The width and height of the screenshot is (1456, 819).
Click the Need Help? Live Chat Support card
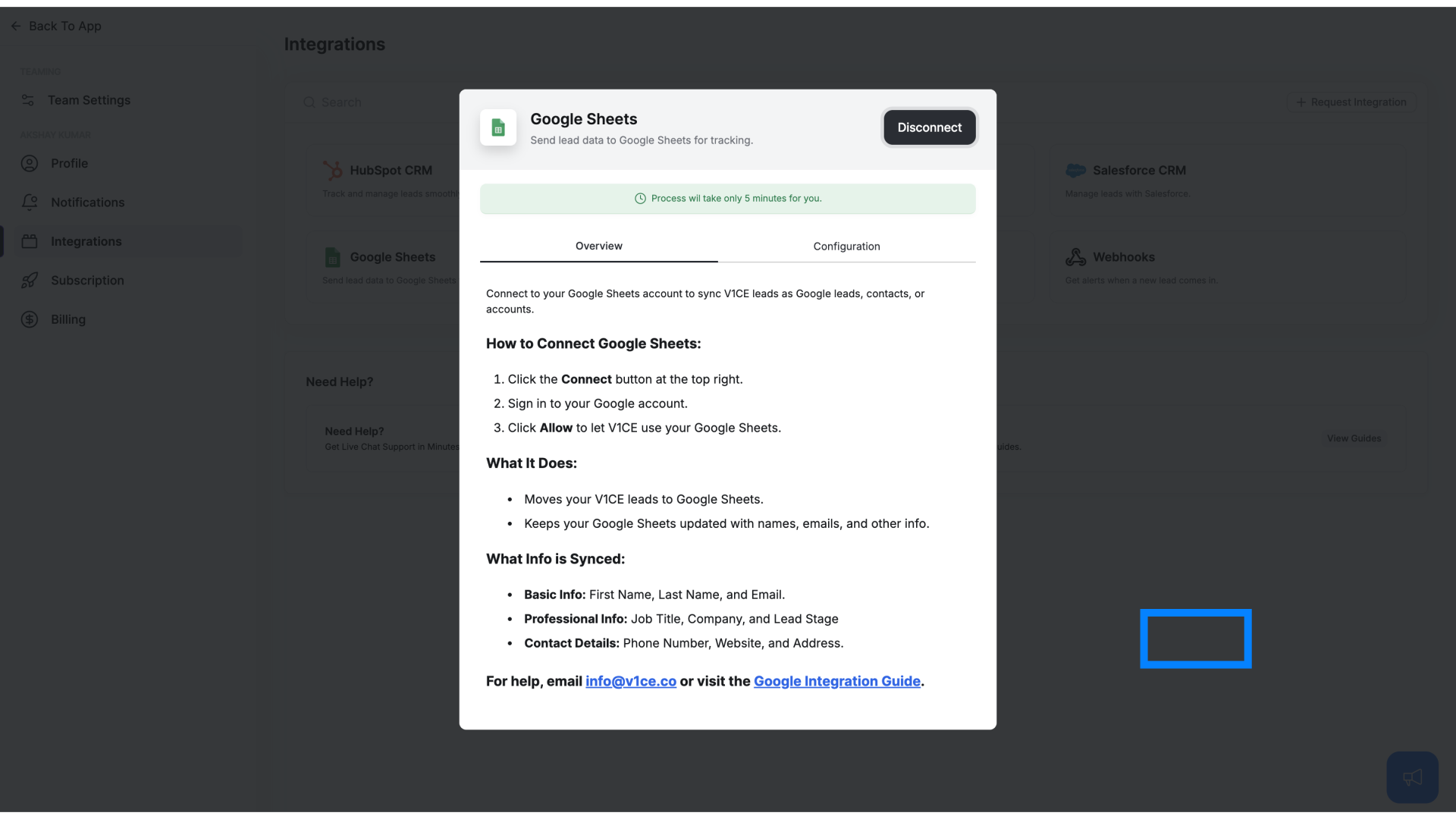(x=383, y=438)
